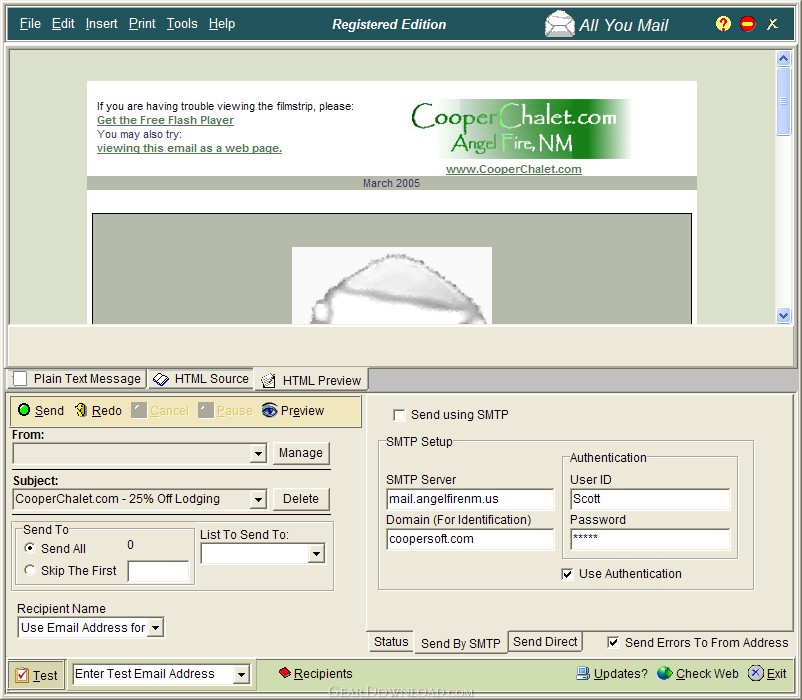Click the preview scrollbar up arrow
The width and height of the screenshot is (802, 700).
(783, 58)
